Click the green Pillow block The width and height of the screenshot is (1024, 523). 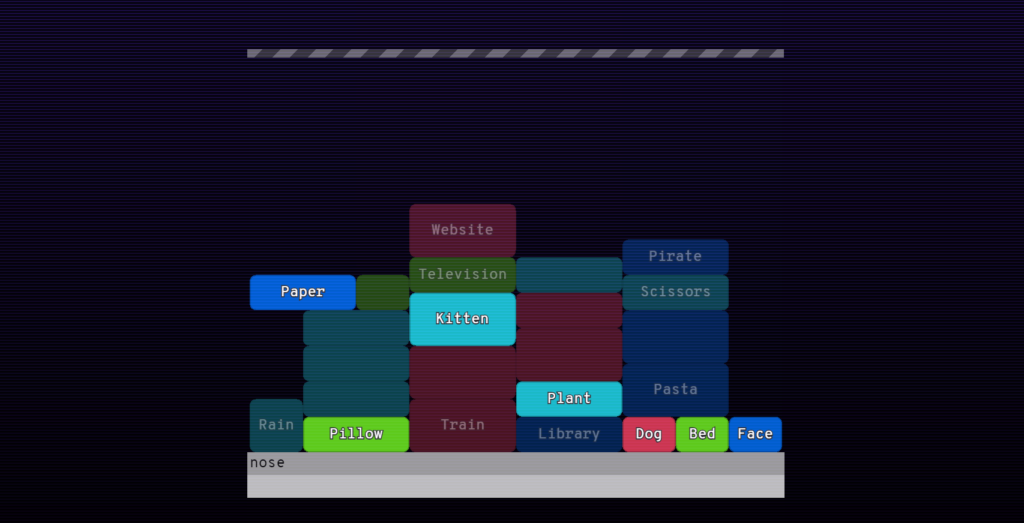[356, 434]
